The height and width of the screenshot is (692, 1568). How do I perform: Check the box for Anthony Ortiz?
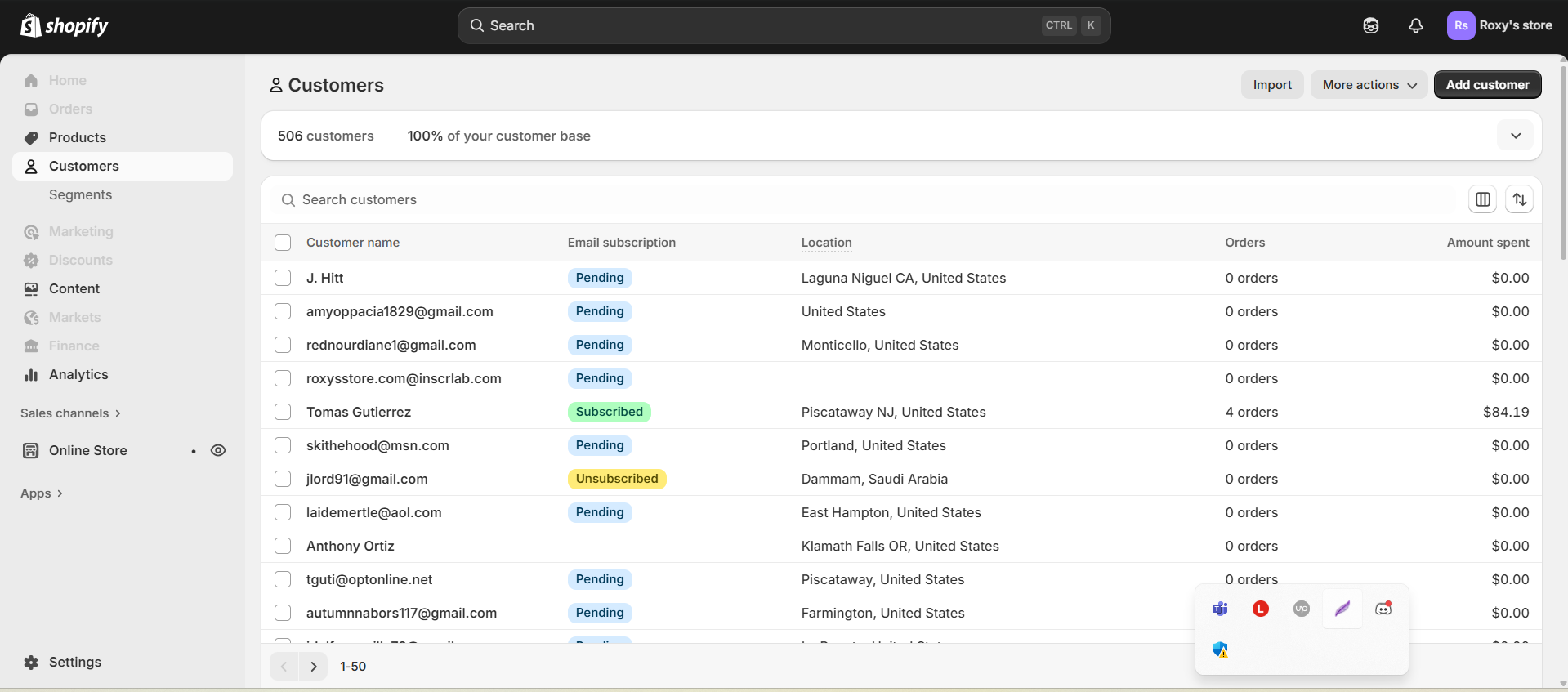click(x=283, y=546)
